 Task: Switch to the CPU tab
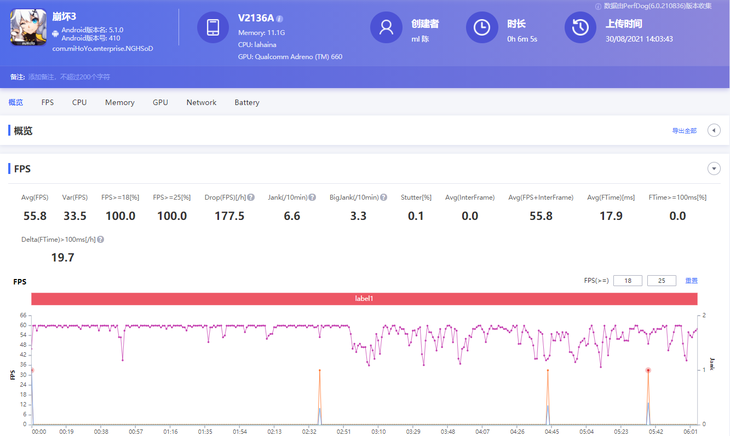[79, 102]
